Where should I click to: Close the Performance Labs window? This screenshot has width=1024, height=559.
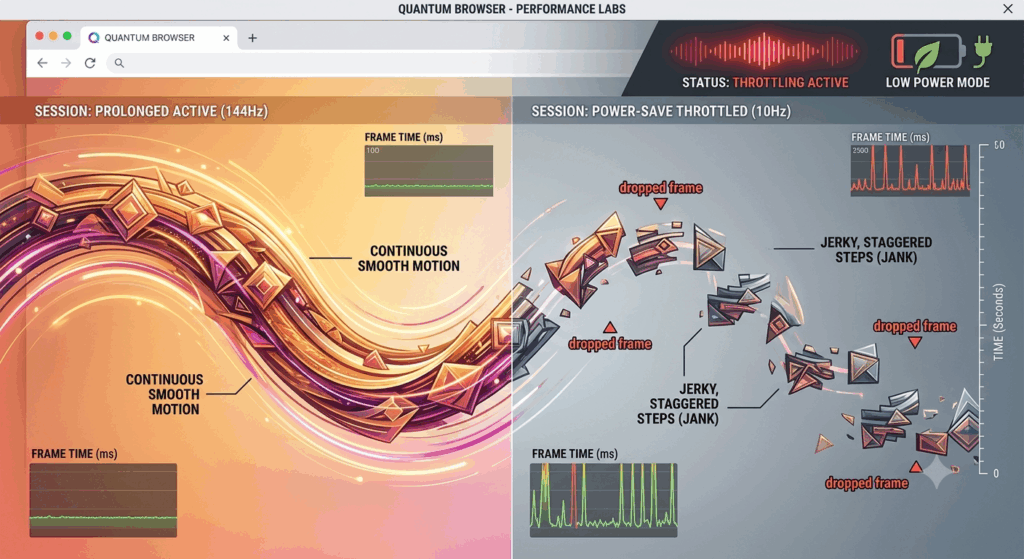(x=1008, y=8)
